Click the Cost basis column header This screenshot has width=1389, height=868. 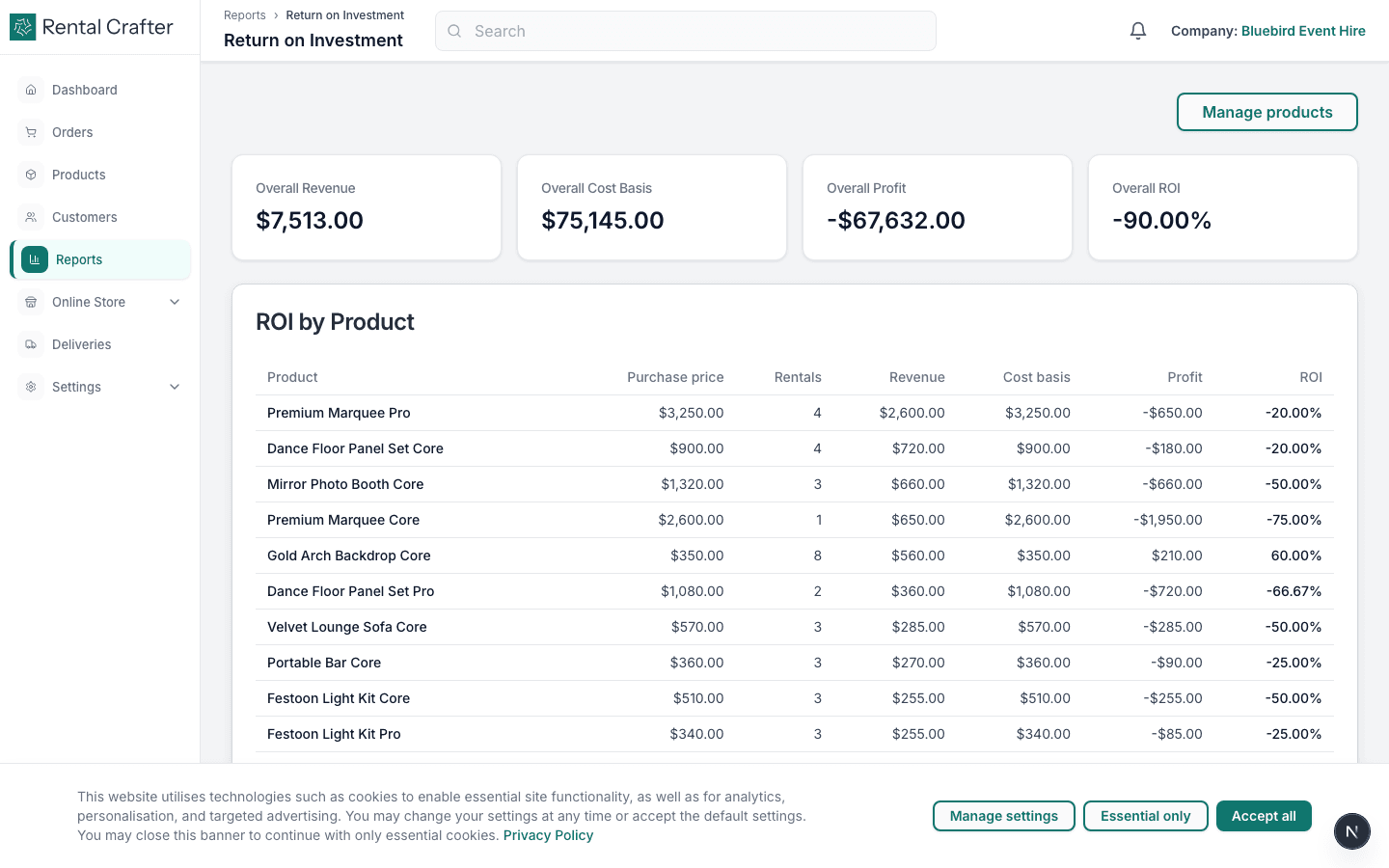[x=1037, y=377]
